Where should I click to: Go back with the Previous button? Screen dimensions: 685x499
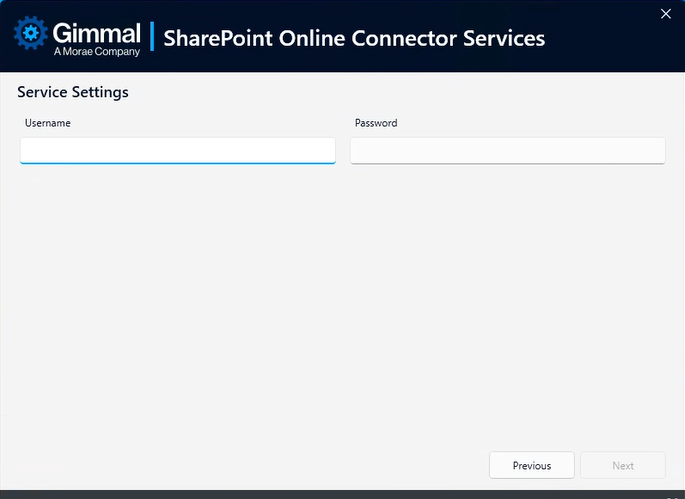[532, 465]
